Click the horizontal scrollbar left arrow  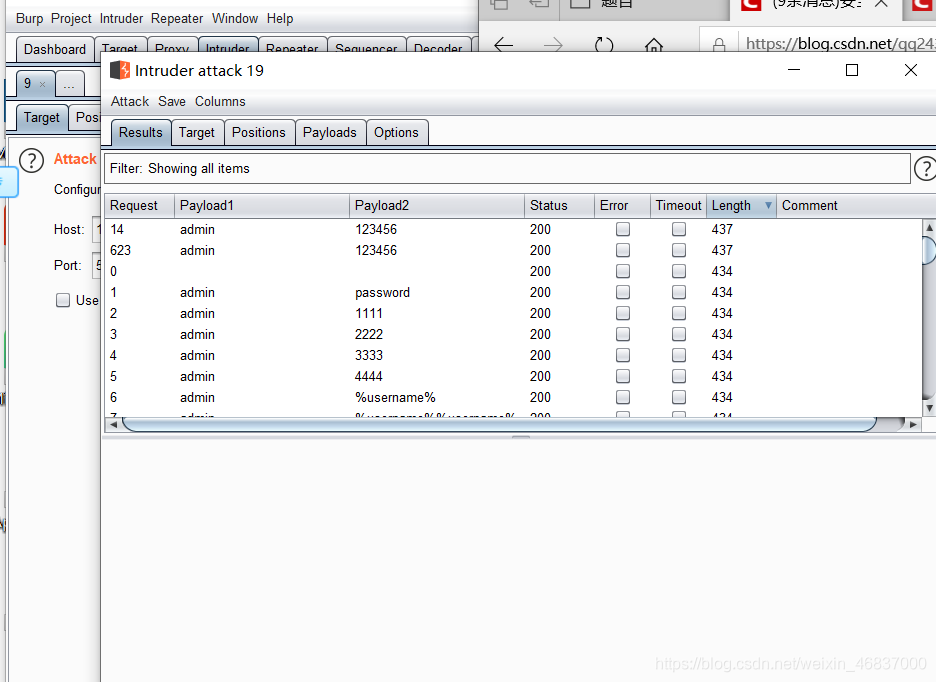point(113,425)
